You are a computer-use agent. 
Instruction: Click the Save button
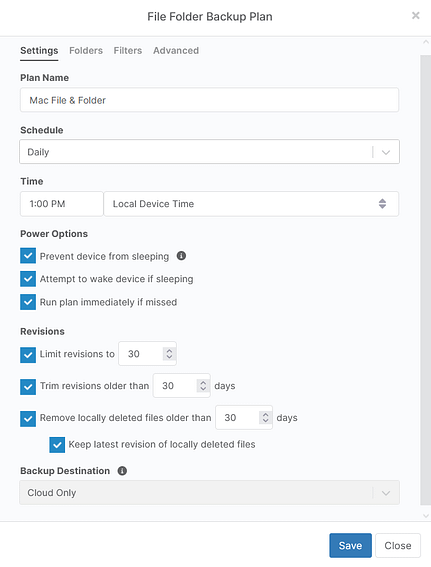coord(350,545)
